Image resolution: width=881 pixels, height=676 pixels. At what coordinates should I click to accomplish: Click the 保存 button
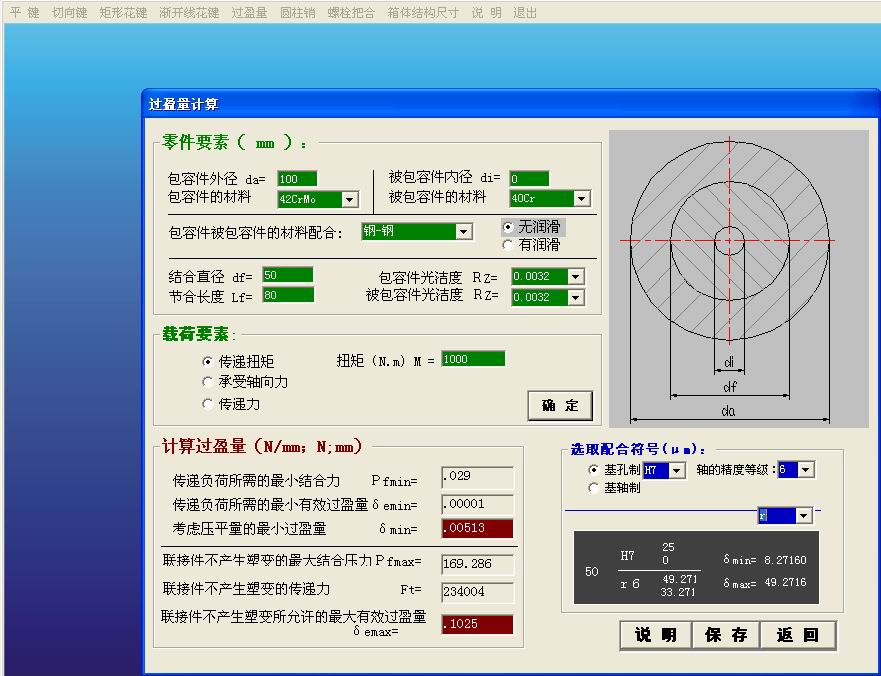pyautogui.click(x=726, y=635)
